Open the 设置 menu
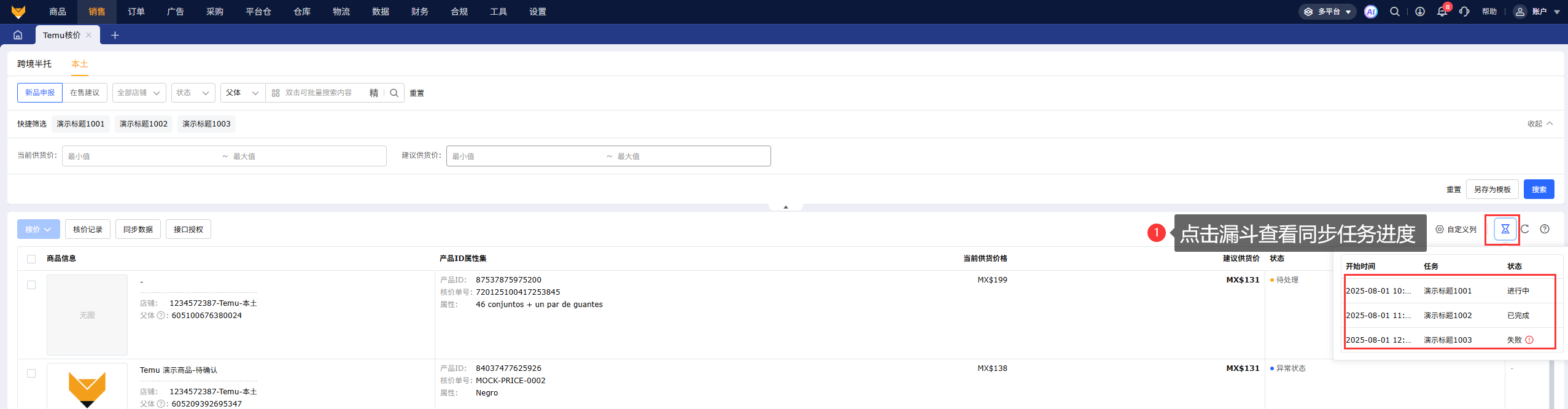This screenshot has height=409, width=1568. coord(538,12)
